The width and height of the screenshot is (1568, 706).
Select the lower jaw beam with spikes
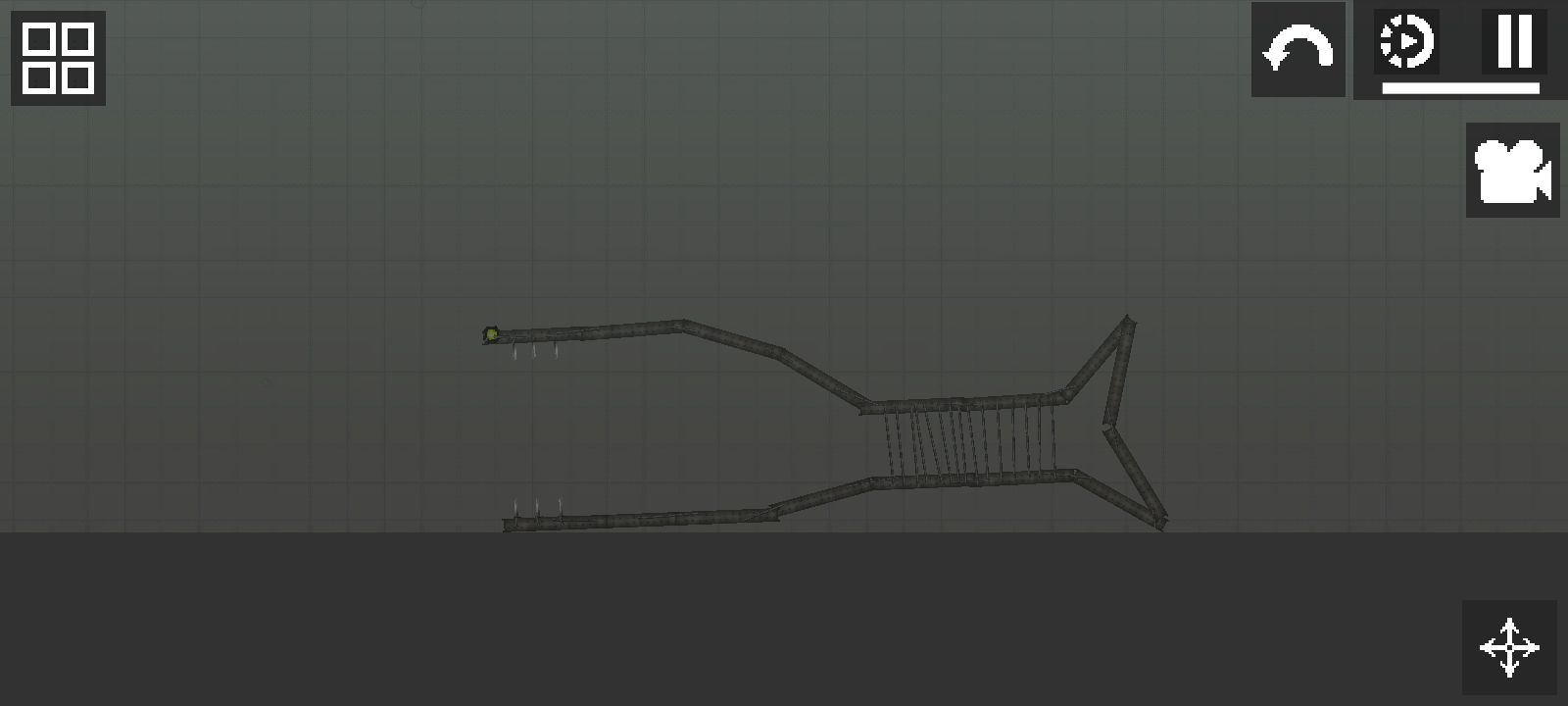tap(640, 519)
